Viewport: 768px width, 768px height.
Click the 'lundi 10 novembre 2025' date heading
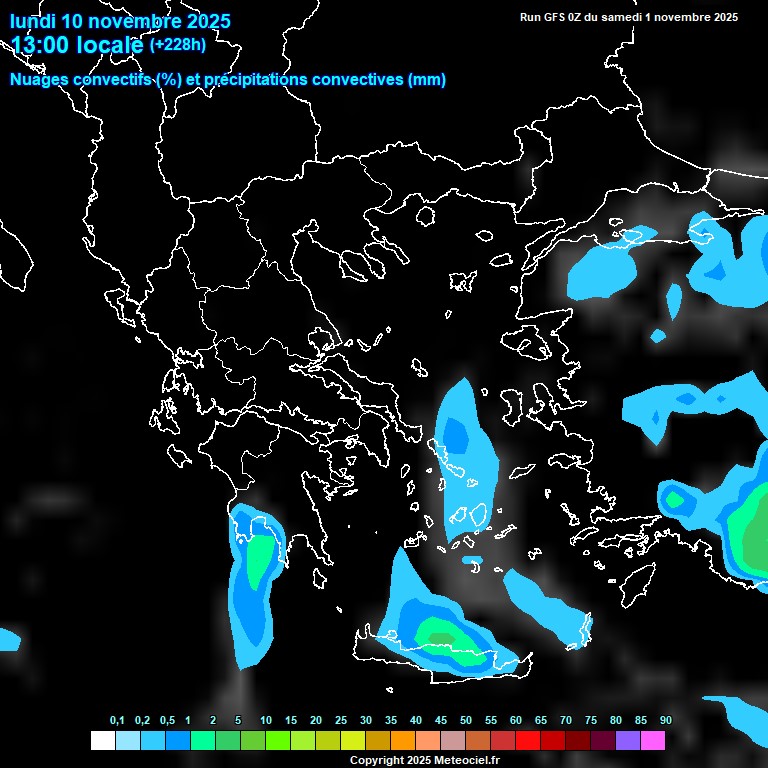[120, 21]
